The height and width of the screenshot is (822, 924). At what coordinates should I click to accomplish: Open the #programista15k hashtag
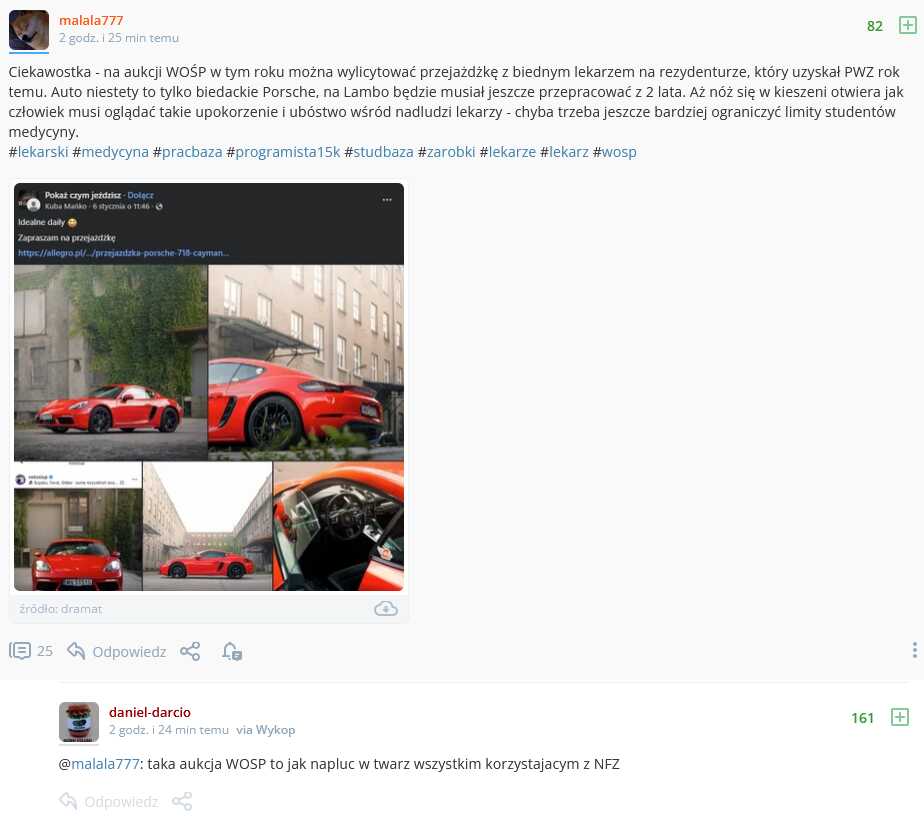point(283,152)
